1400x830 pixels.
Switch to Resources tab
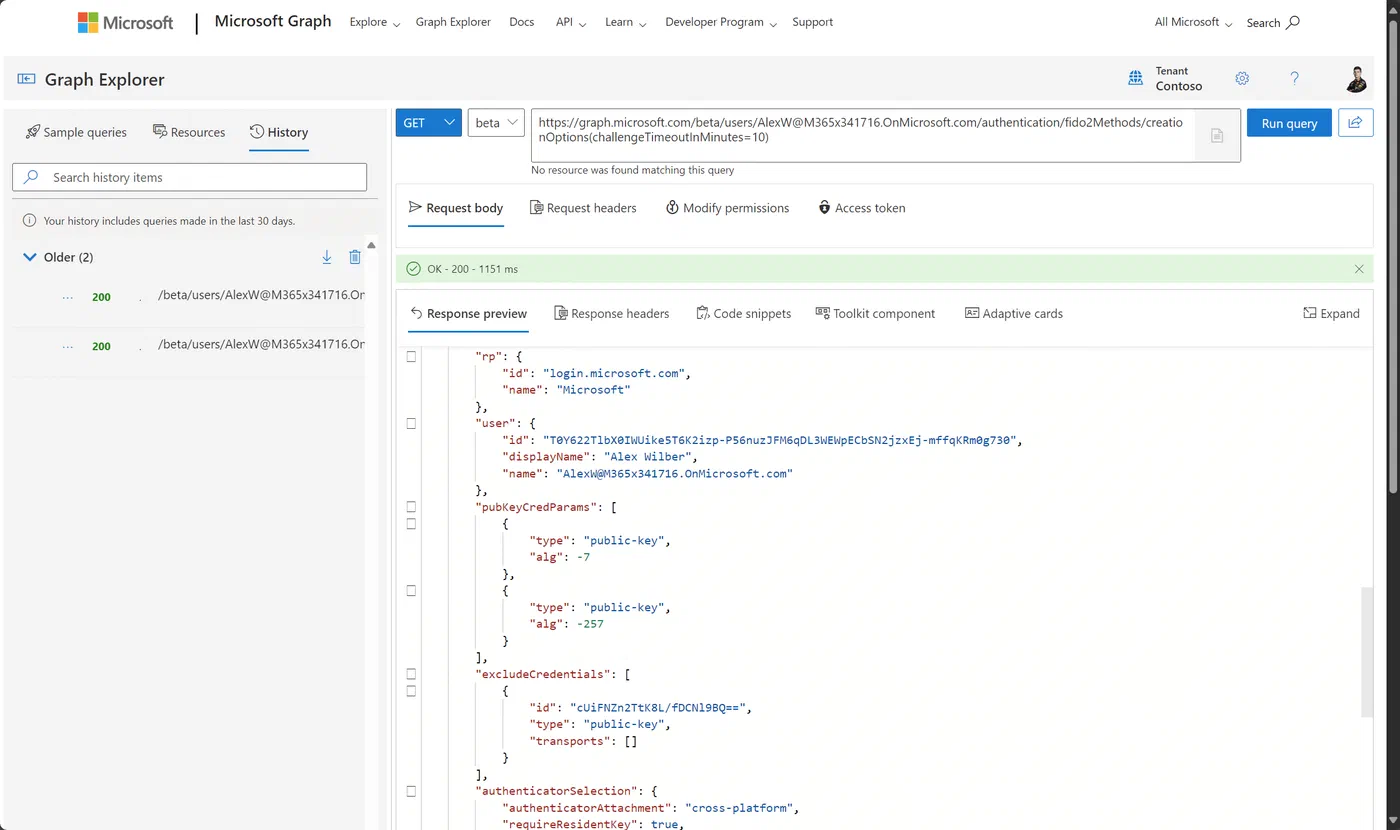(189, 132)
